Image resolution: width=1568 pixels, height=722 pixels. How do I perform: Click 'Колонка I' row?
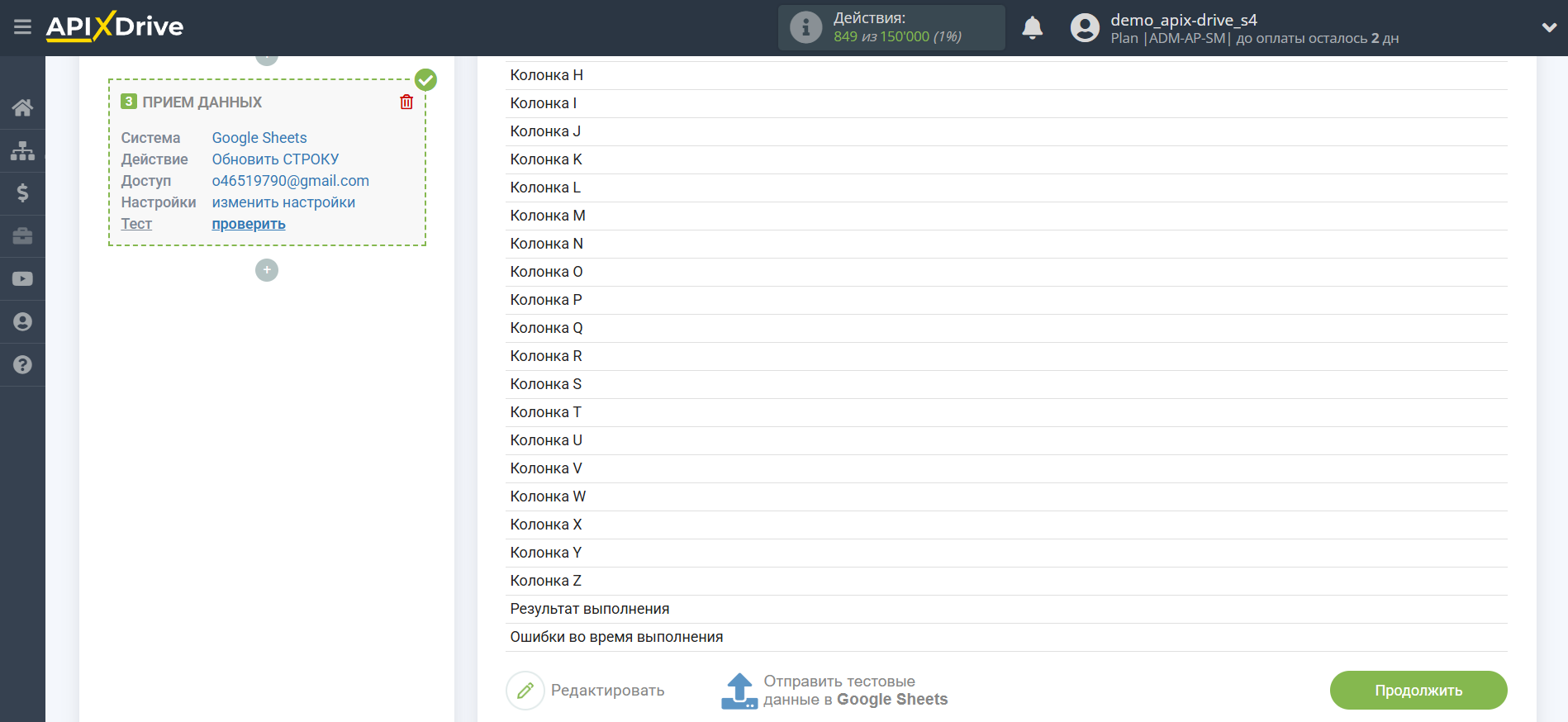(x=1006, y=103)
